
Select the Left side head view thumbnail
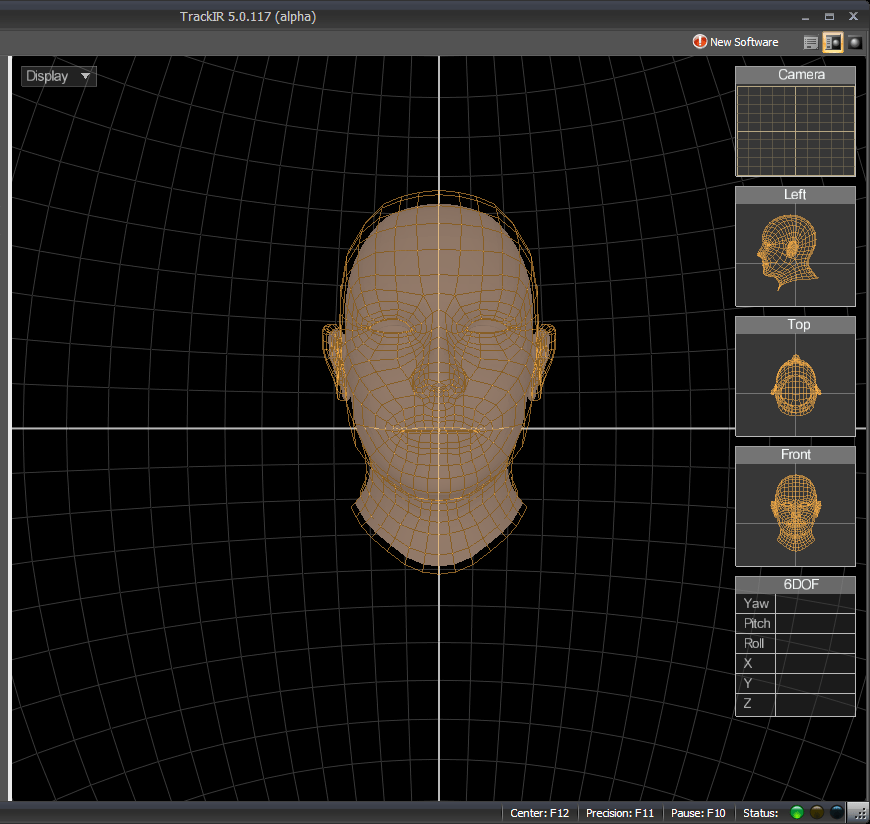coord(795,255)
